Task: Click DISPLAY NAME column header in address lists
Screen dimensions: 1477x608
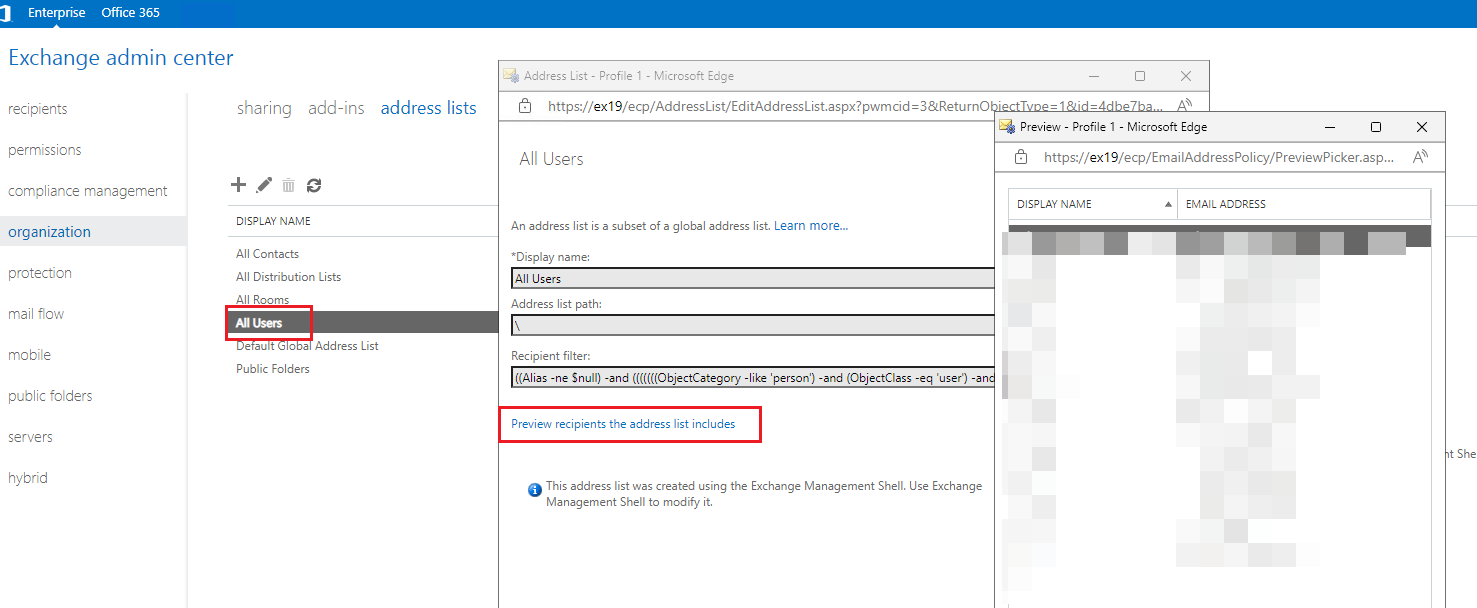Action: (x=273, y=221)
